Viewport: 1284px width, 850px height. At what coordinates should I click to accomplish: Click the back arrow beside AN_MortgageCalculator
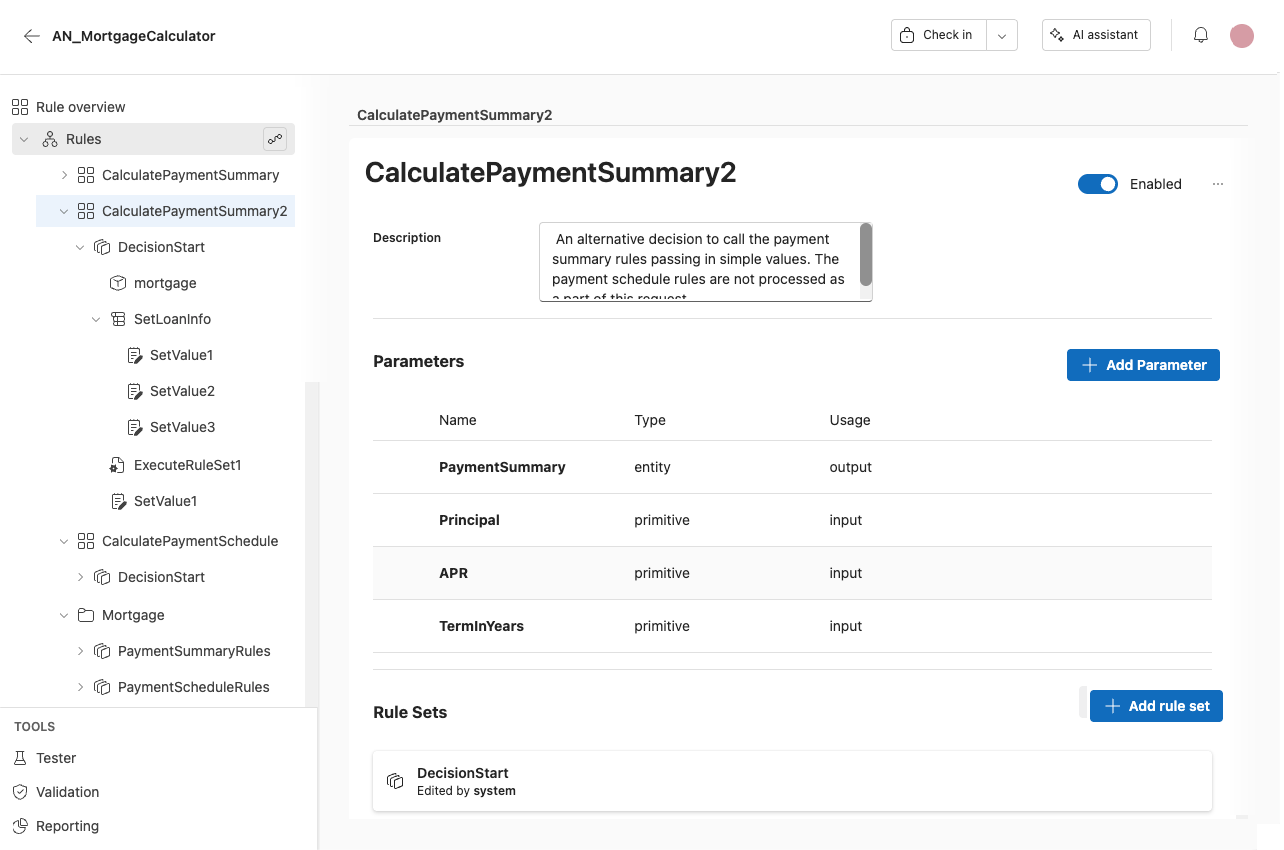tap(31, 35)
